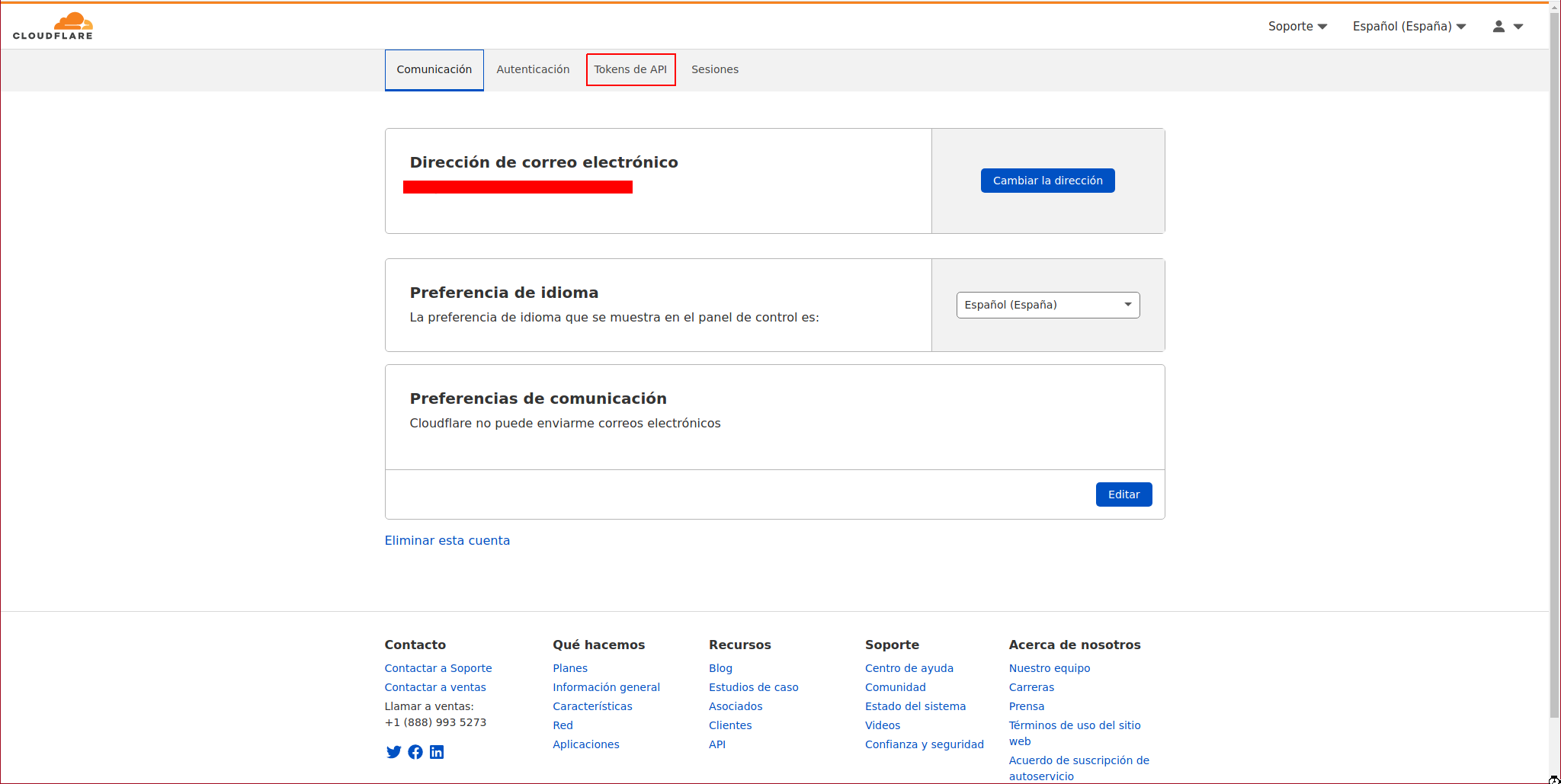Image resolution: width=1561 pixels, height=784 pixels.
Task: Open the language preference select box
Action: point(1047,305)
